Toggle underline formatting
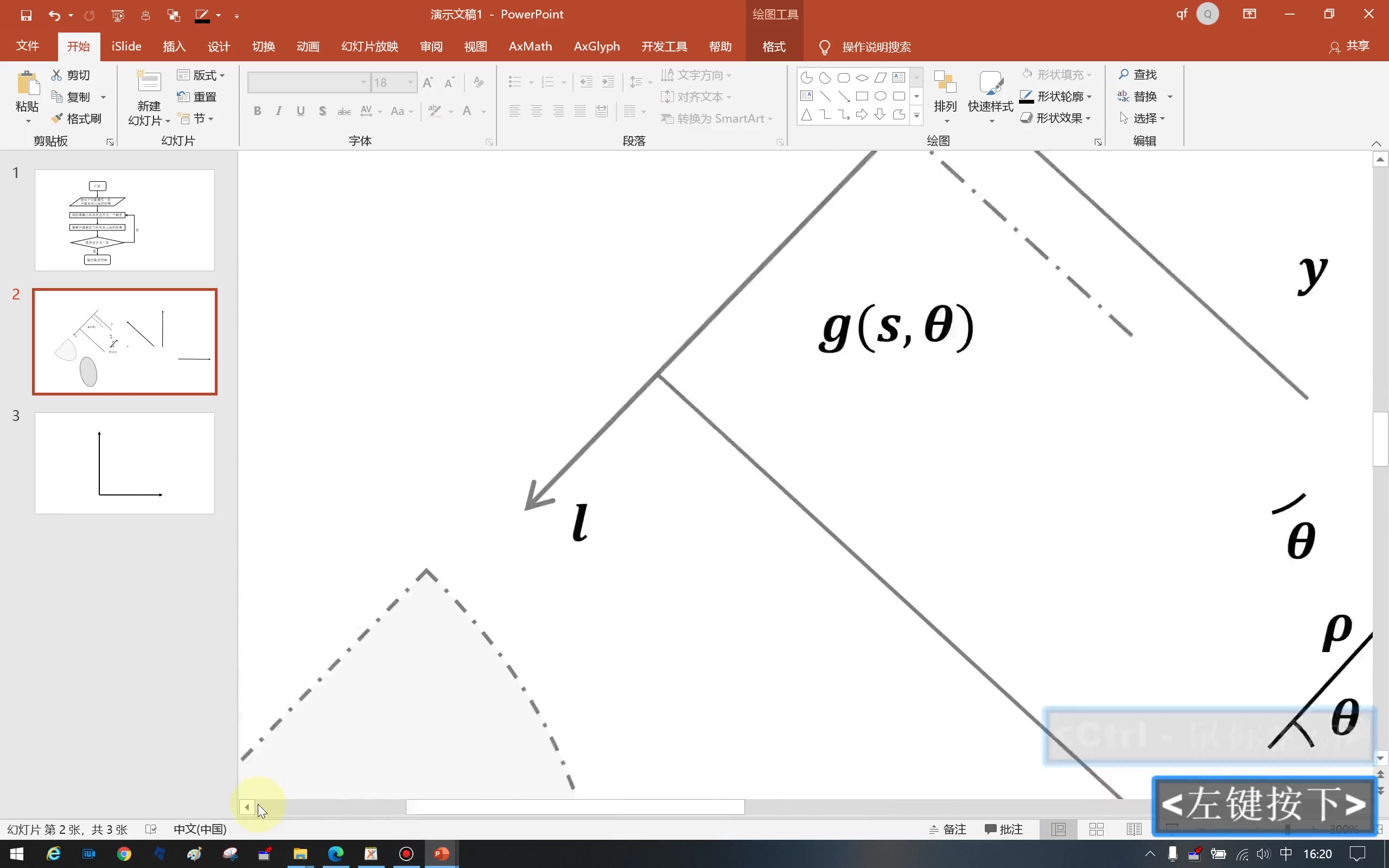The image size is (1389, 868). (x=301, y=111)
